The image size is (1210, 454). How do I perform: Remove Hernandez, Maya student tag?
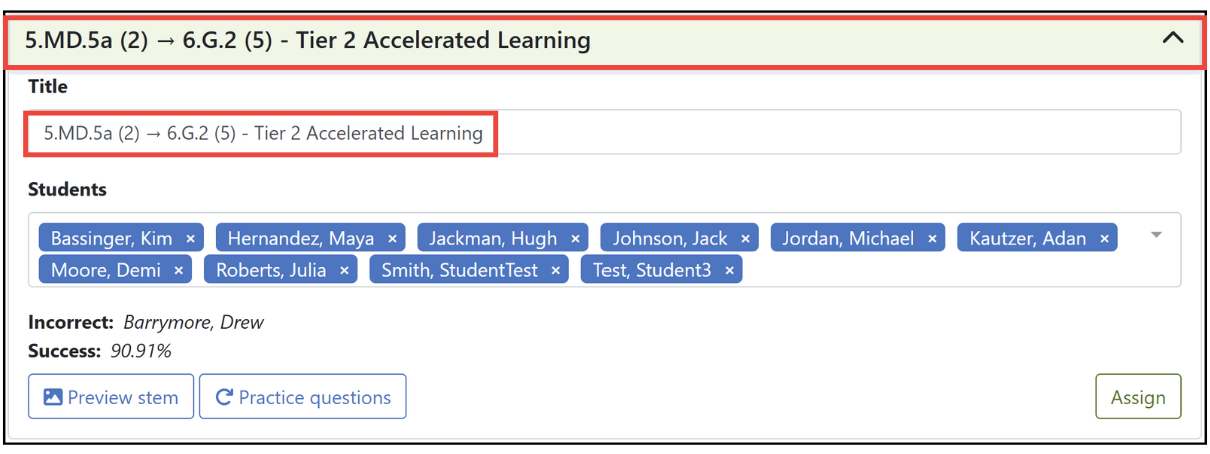coord(392,239)
